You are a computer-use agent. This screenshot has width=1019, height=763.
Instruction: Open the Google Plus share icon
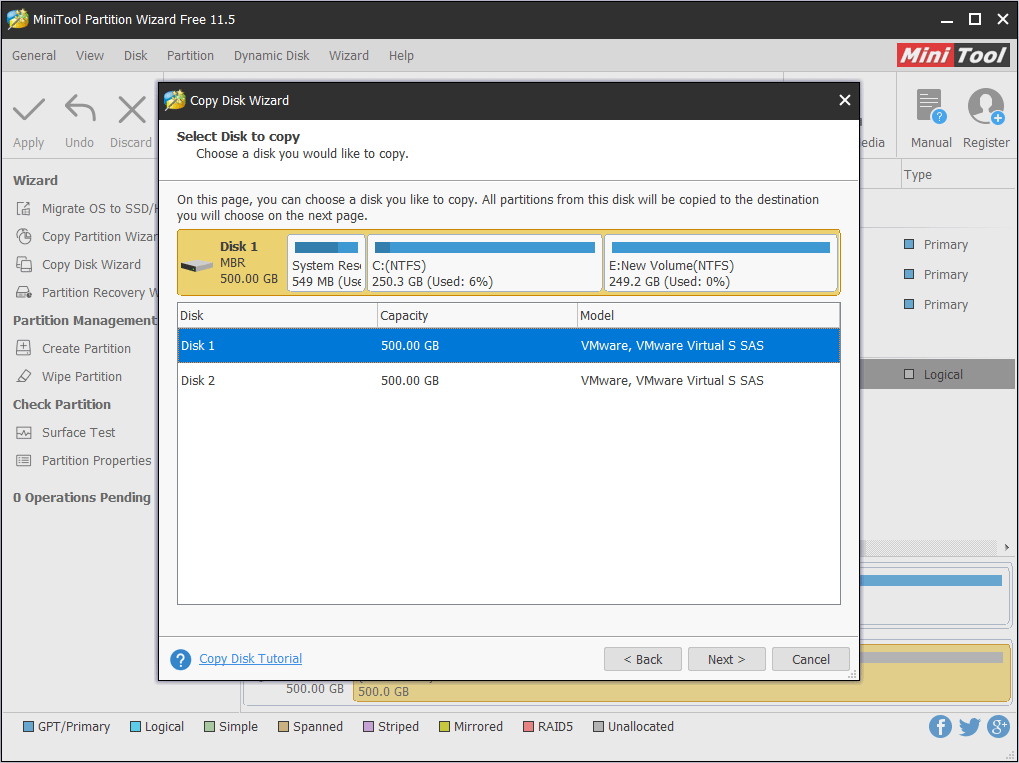[x=998, y=726]
